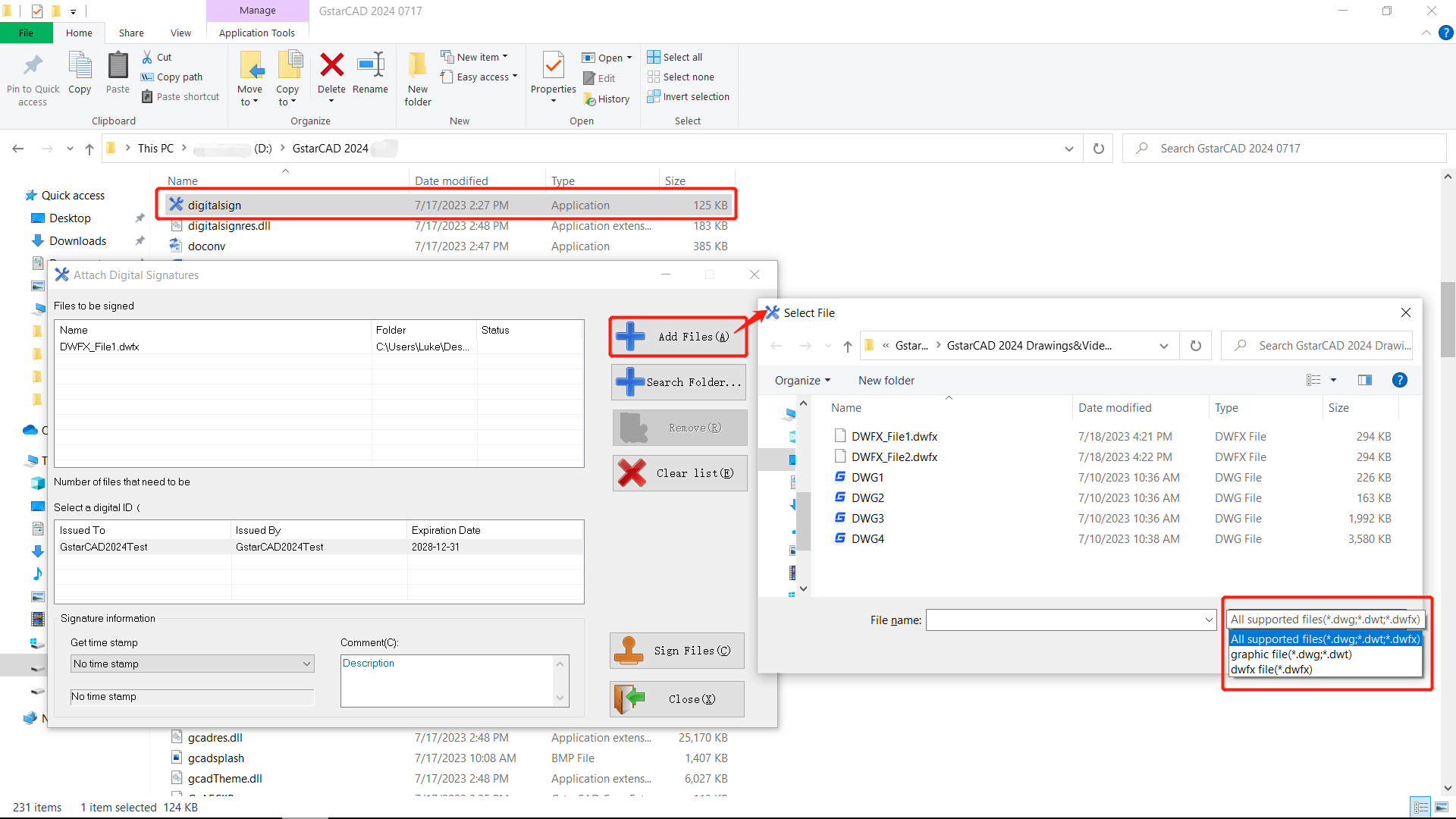This screenshot has height=819, width=1456.
Task: Click Copy path command
Action: [172, 77]
